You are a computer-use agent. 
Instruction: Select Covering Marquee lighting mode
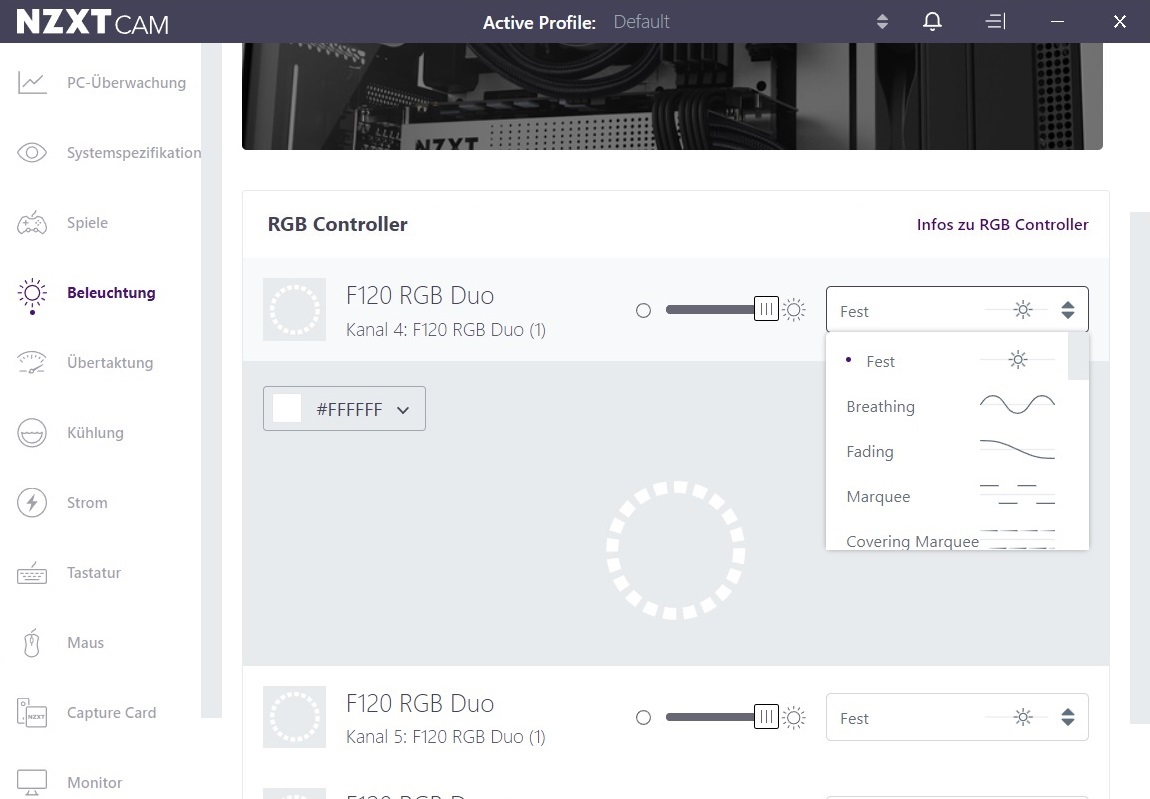coord(947,538)
